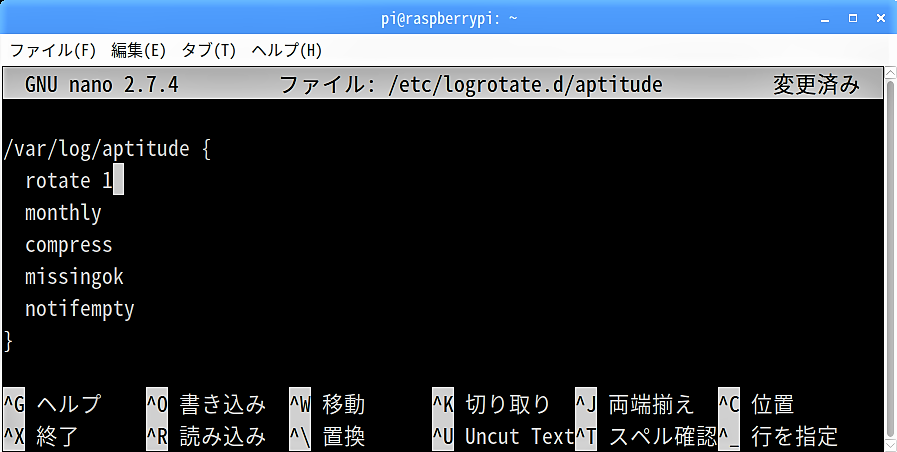Close the terminal window

881,19
